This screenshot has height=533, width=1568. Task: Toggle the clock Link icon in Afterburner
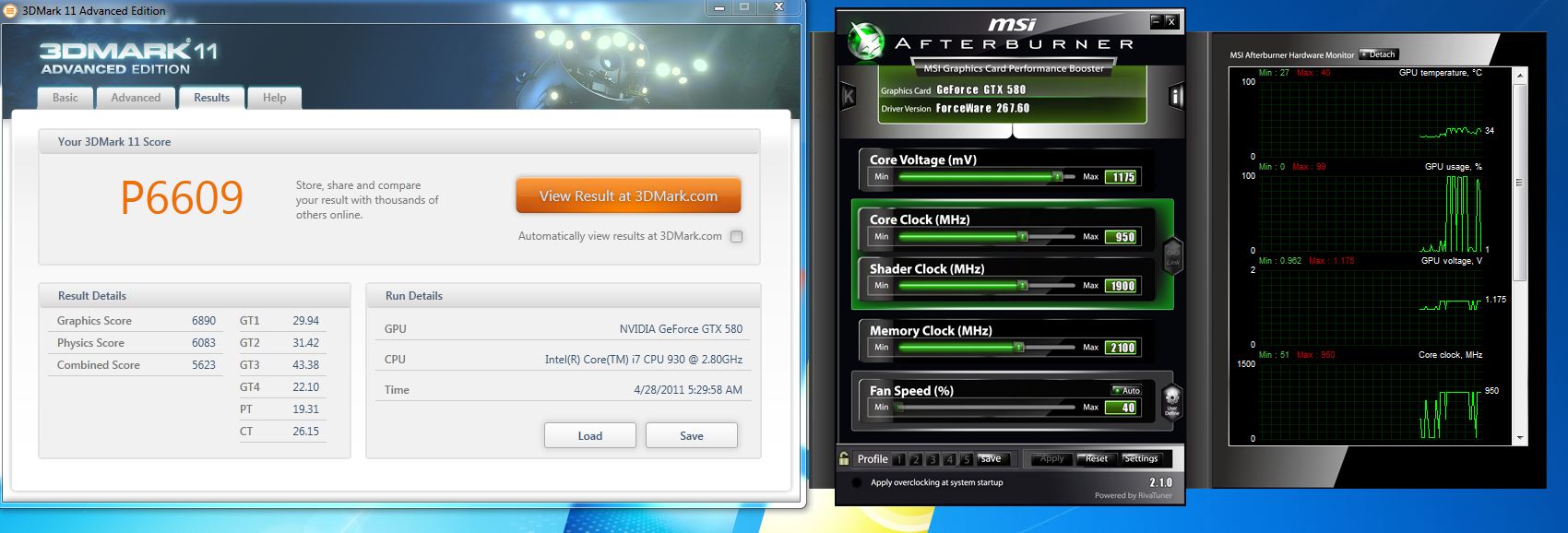click(1173, 255)
